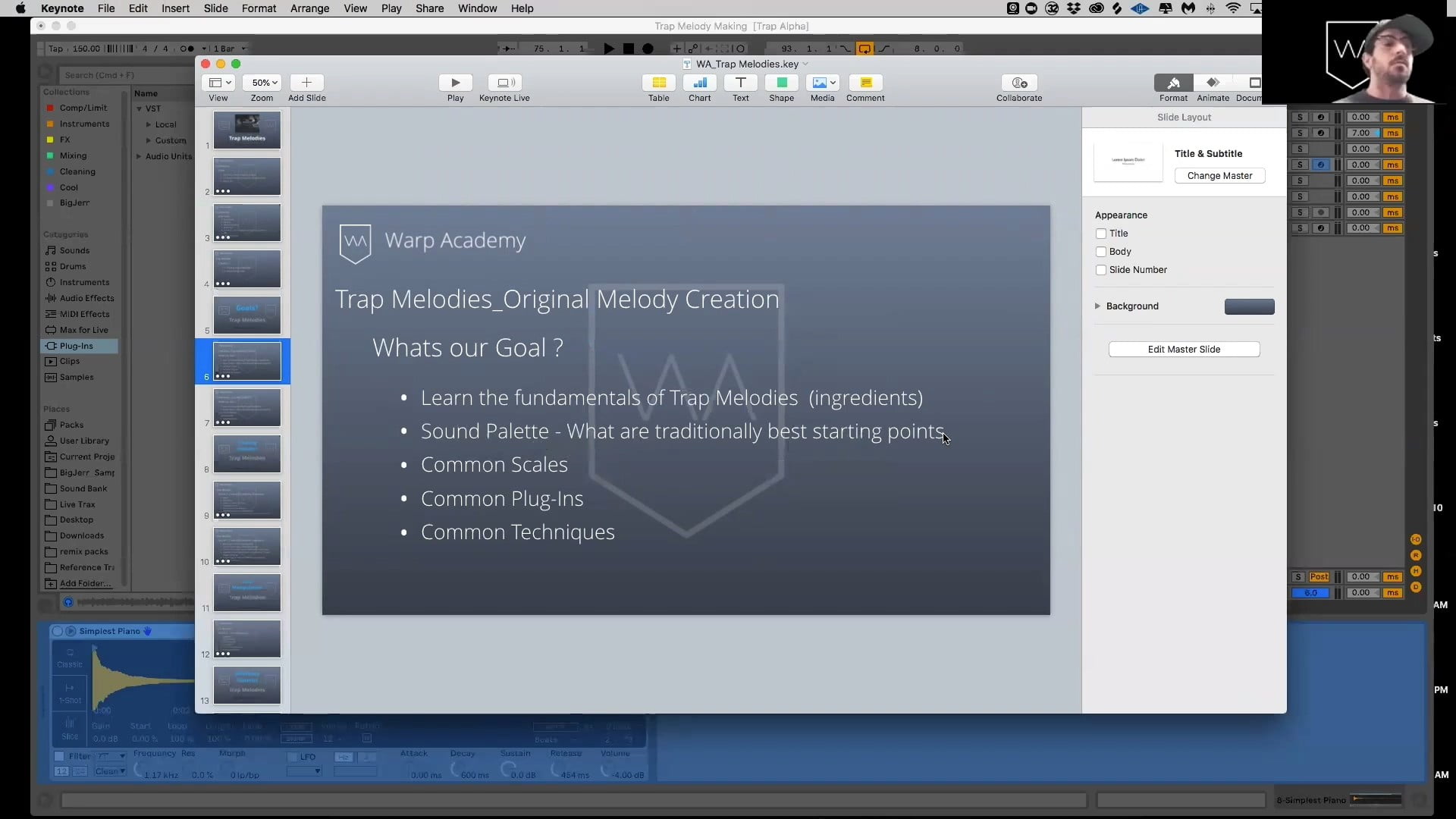Open the Format inspector
1456x819 pixels.
(1173, 83)
